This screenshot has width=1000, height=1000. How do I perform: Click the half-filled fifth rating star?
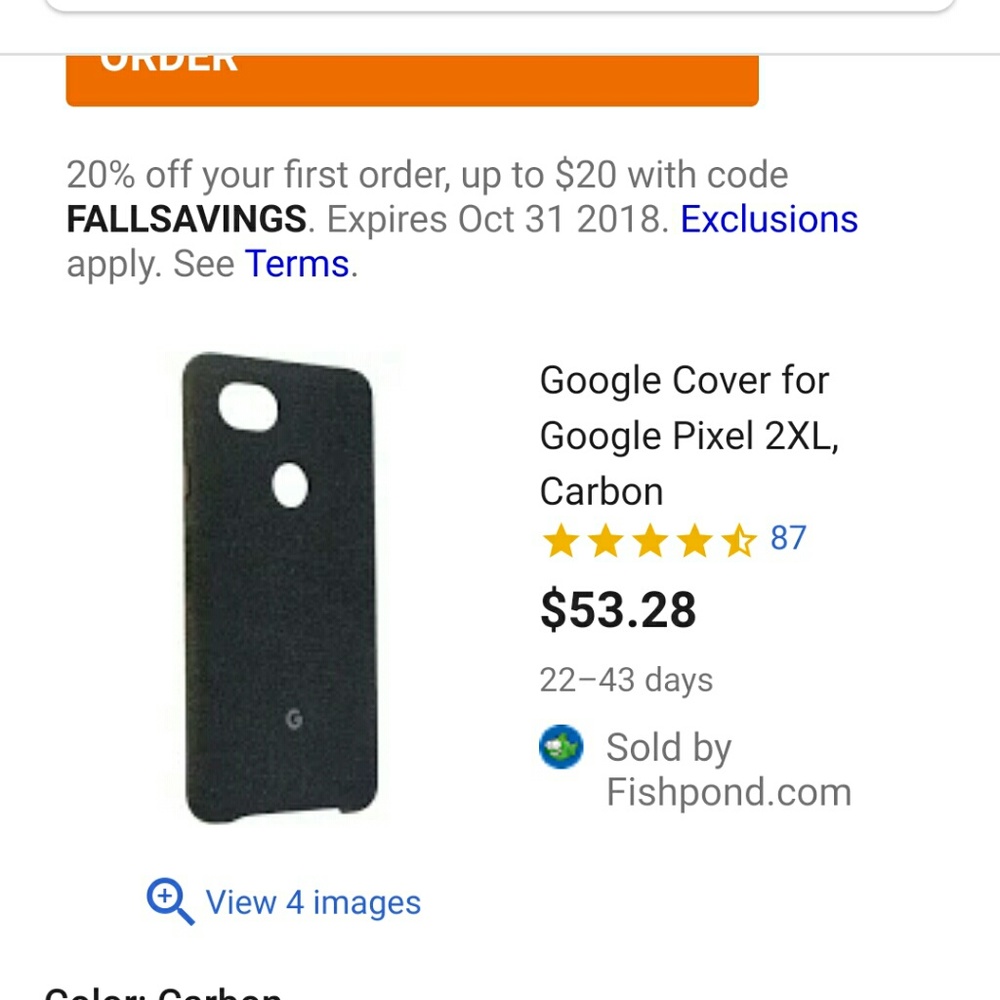(x=738, y=541)
